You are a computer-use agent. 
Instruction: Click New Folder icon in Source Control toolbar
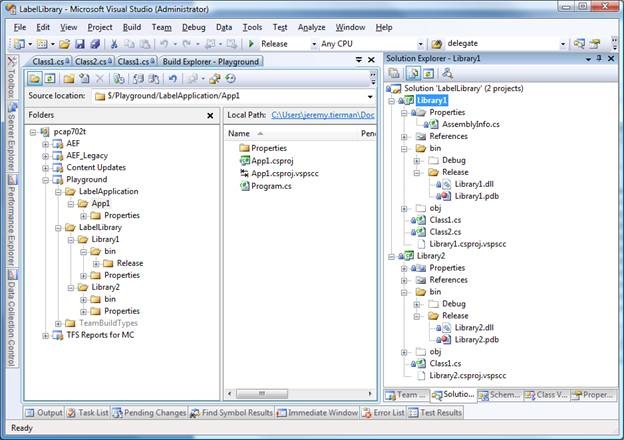(69, 78)
